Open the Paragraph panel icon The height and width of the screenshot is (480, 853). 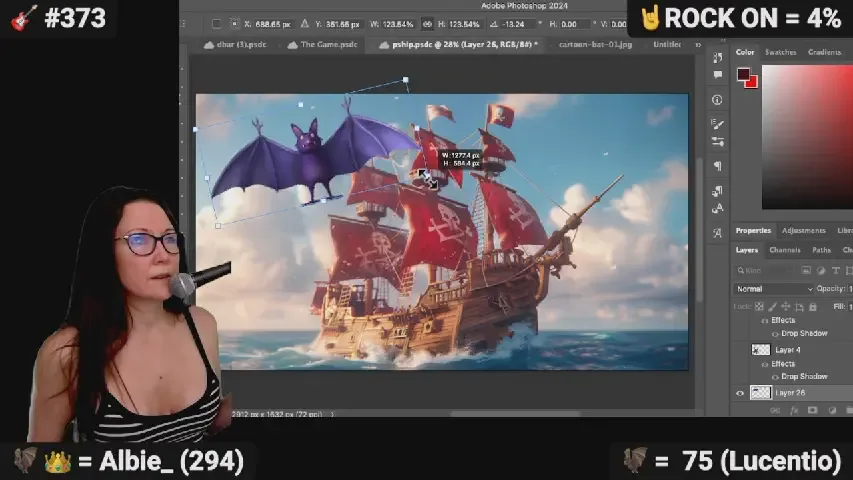[x=717, y=166]
